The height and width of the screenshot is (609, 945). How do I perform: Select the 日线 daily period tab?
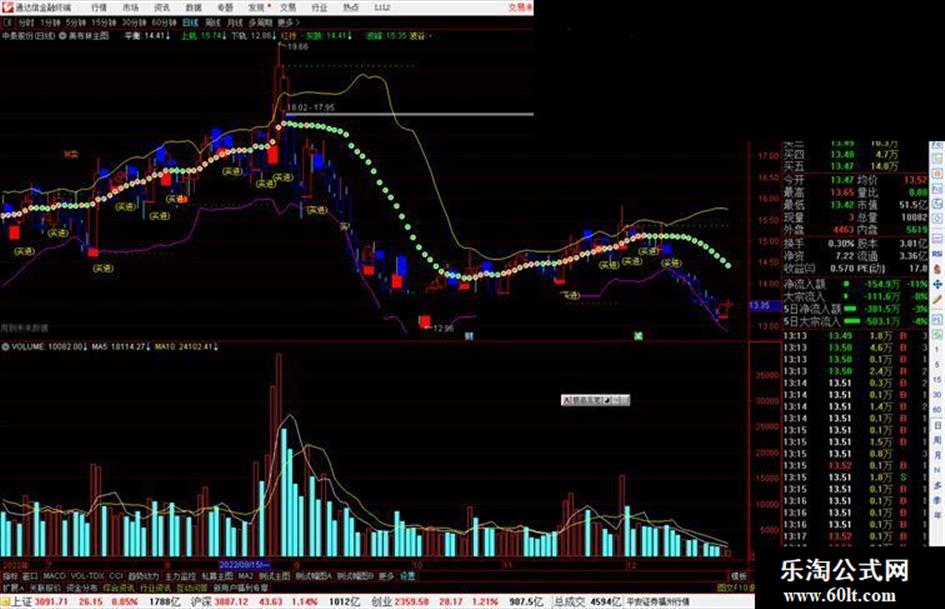(190, 22)
